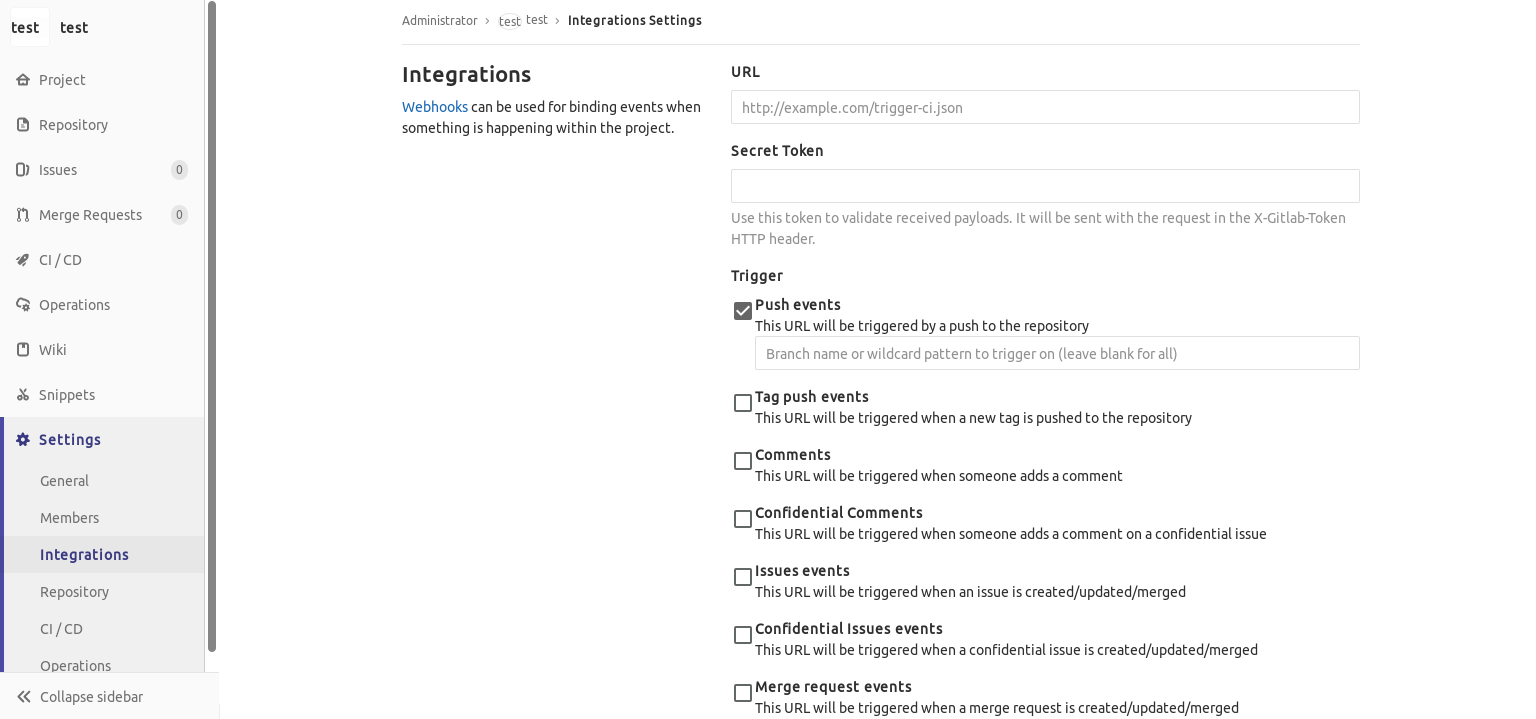1536x719 pixels.
Task: Select Integrations under Settings
Action: click(x=104, y=555)
